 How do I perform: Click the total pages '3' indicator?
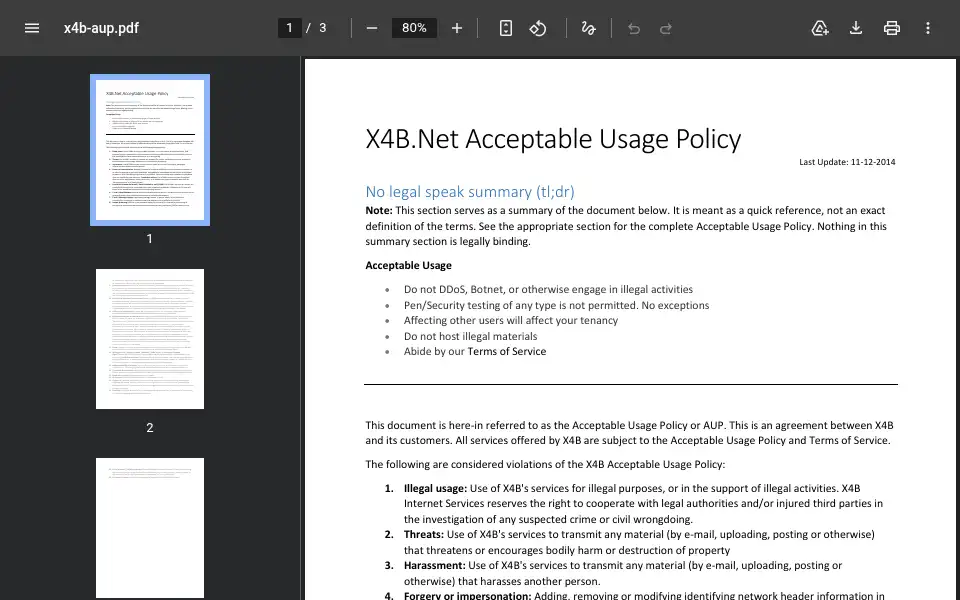(323, 28)
